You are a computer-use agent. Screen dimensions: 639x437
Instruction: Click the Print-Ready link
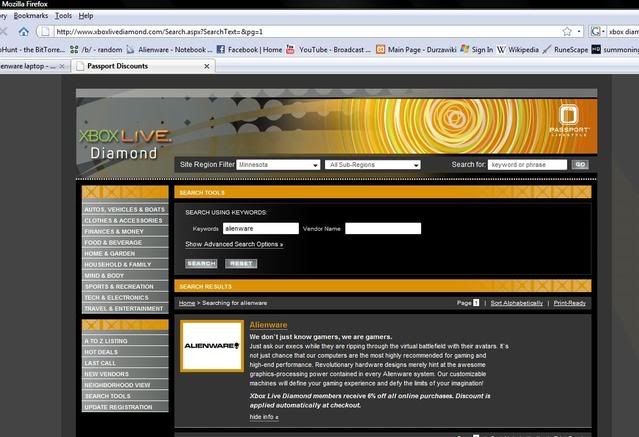(569, 303)
